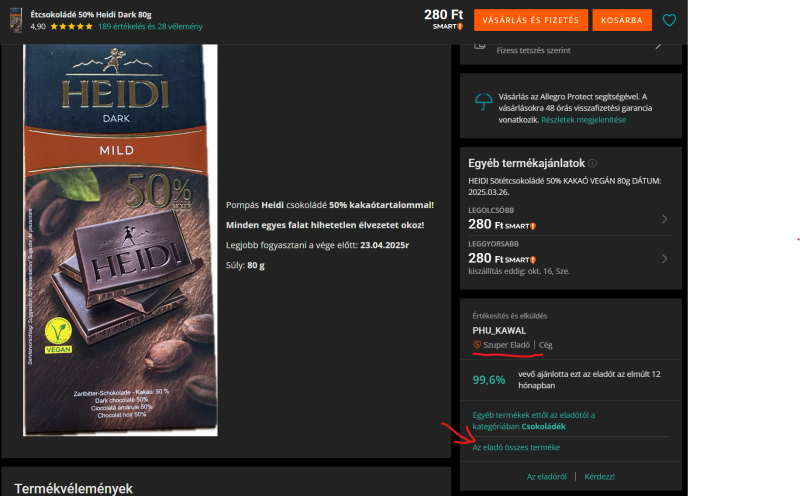The image size is (800, 496).
Task: Click the HEIDI Sötétcsokoládé 50% KAKAÓ VEGÁN offer title
Action: (x=564, y=186)
